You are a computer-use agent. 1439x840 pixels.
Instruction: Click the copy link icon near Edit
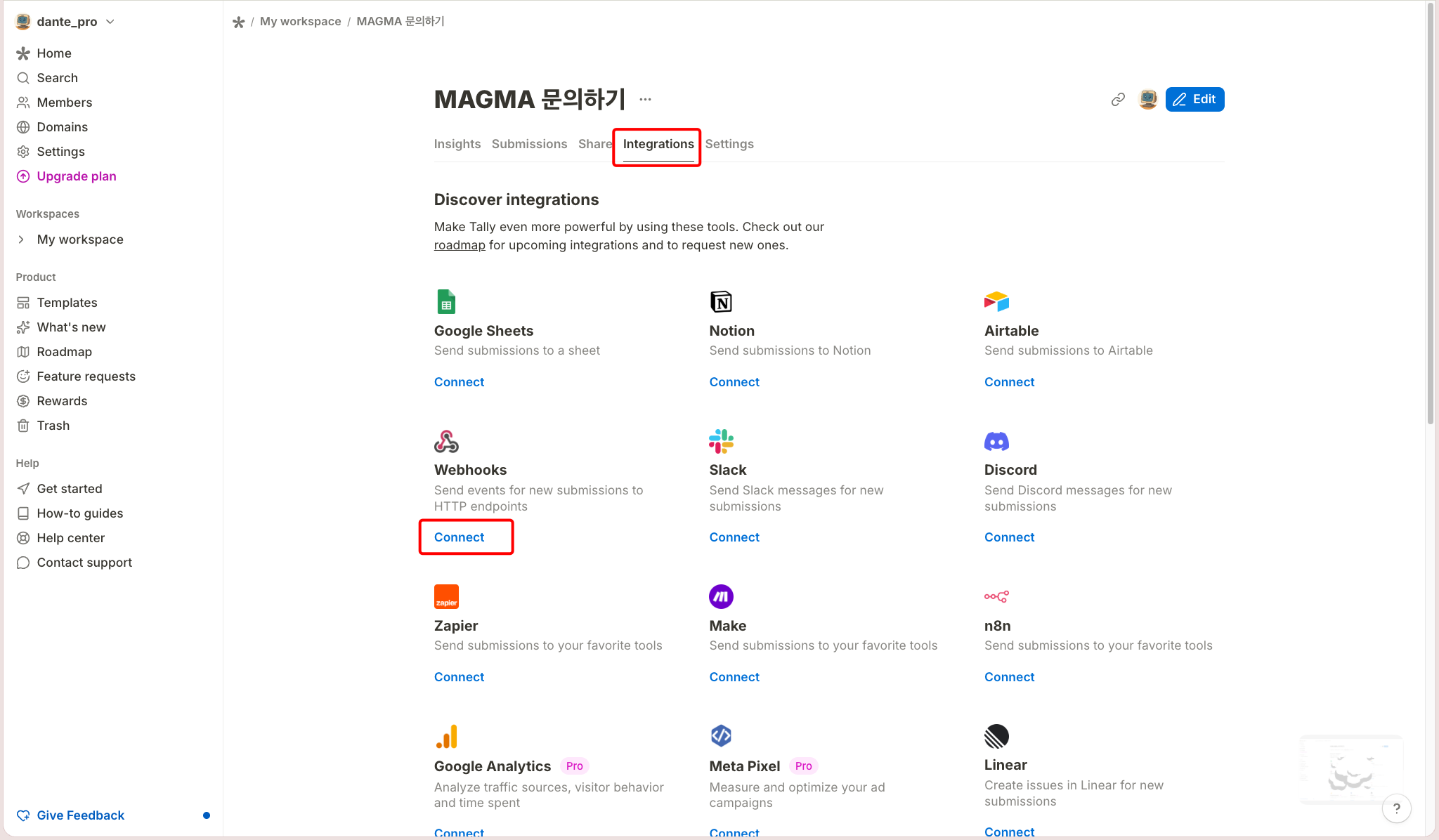1118,100
